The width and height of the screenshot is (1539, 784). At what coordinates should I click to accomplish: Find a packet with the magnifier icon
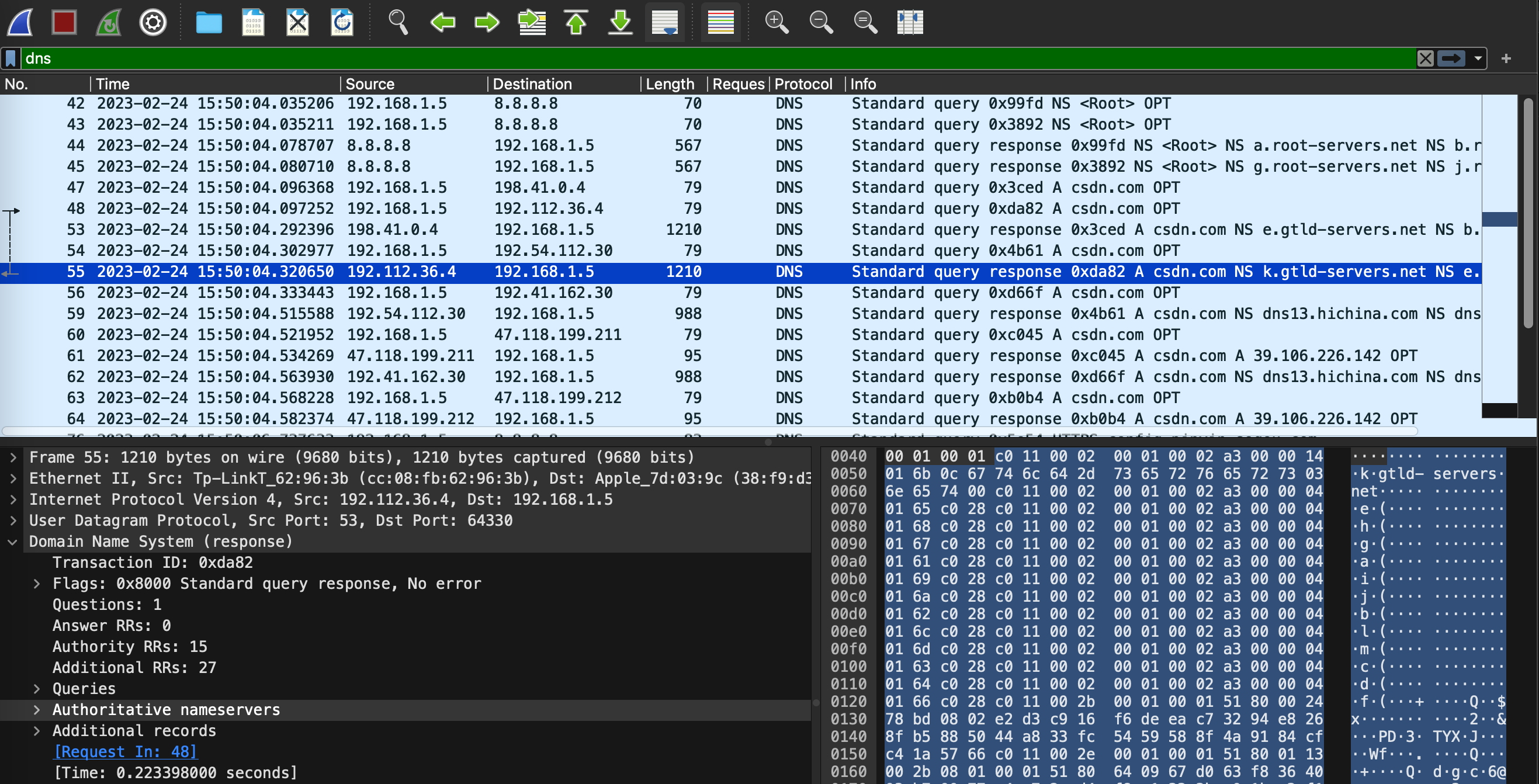tap(398, 23)
